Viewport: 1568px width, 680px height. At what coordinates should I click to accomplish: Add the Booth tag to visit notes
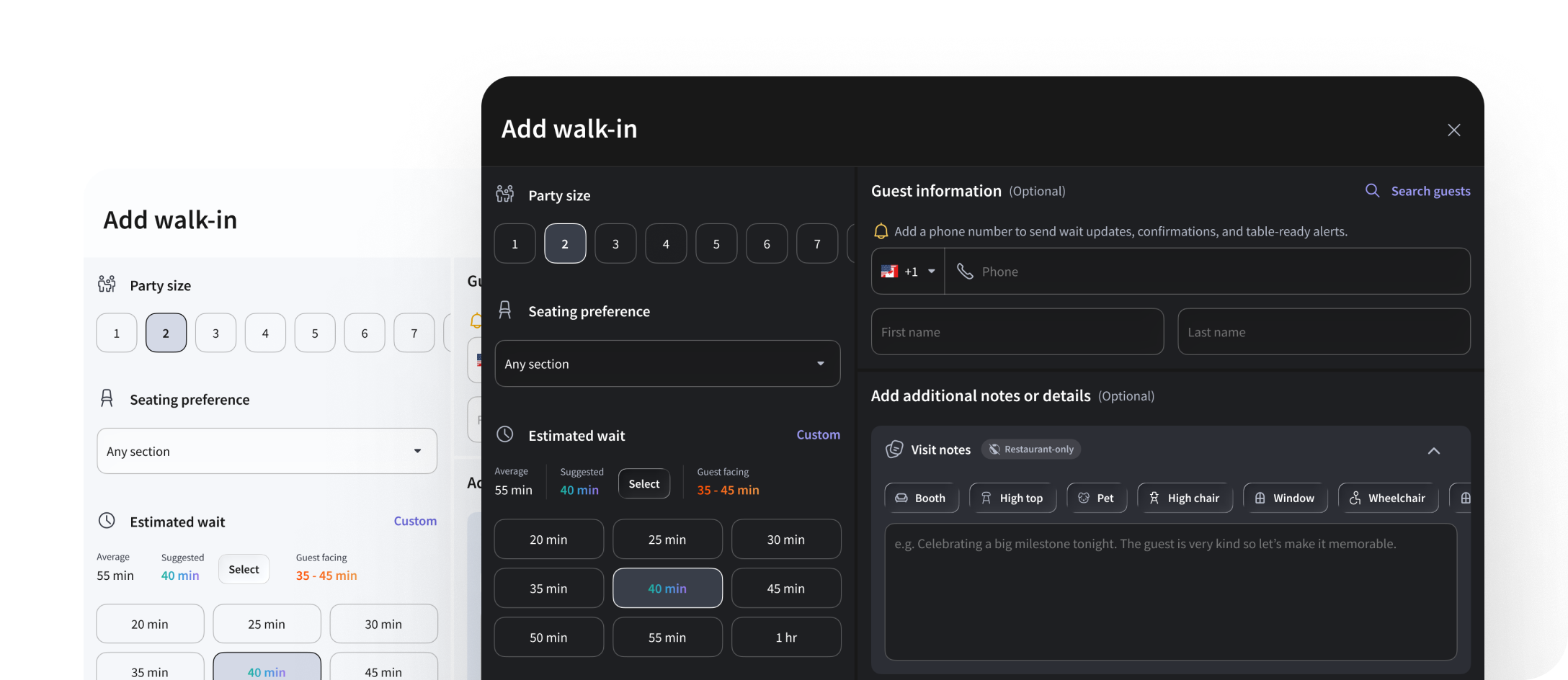(921, 498)
